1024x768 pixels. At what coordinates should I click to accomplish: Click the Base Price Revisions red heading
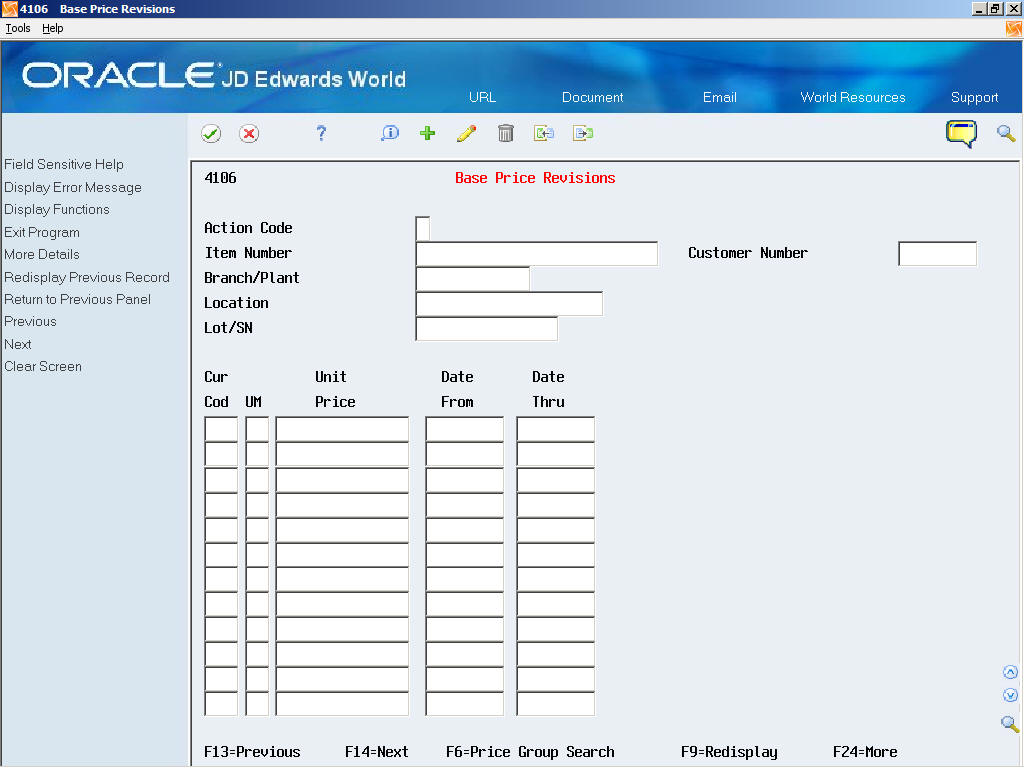535,178
